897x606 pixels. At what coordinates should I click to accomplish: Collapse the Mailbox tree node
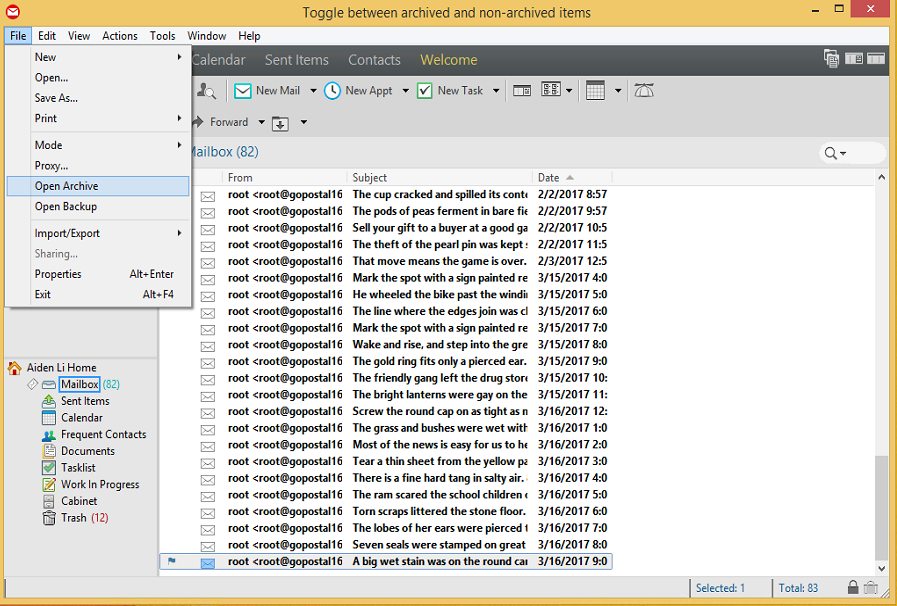coord(32,385)
